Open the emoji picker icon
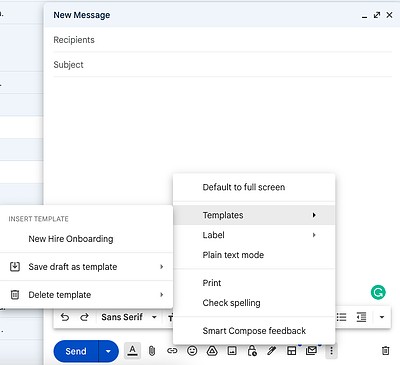Image resolution: width=400 pixels, height=365 pixels. (x=192, y=351)
